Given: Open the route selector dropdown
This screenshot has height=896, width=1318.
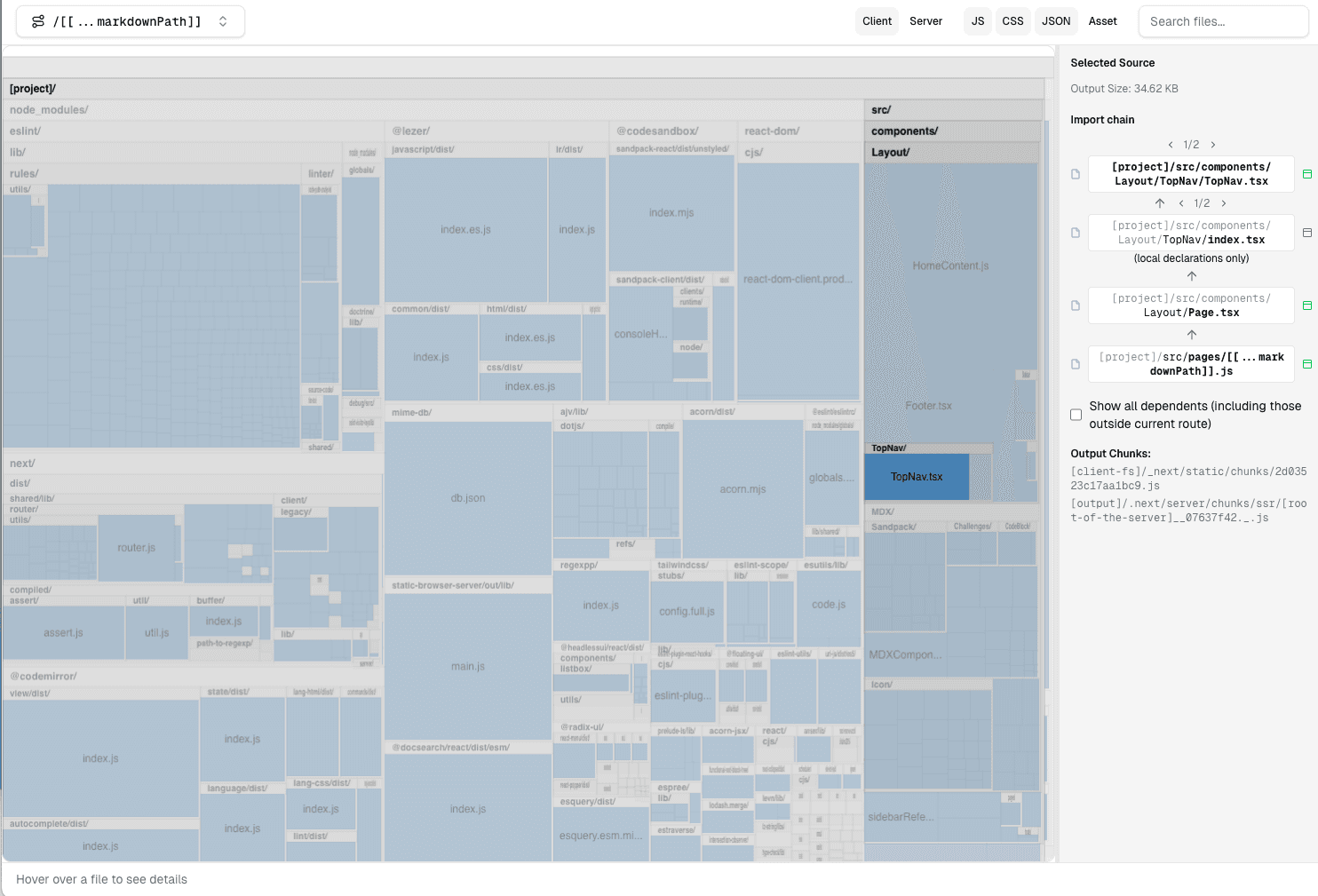Looking at the screenshot, I should [x=222, y=20].
